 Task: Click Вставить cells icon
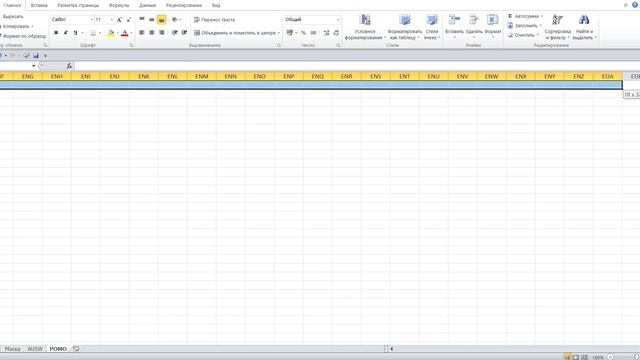click(x=454, y=20)
